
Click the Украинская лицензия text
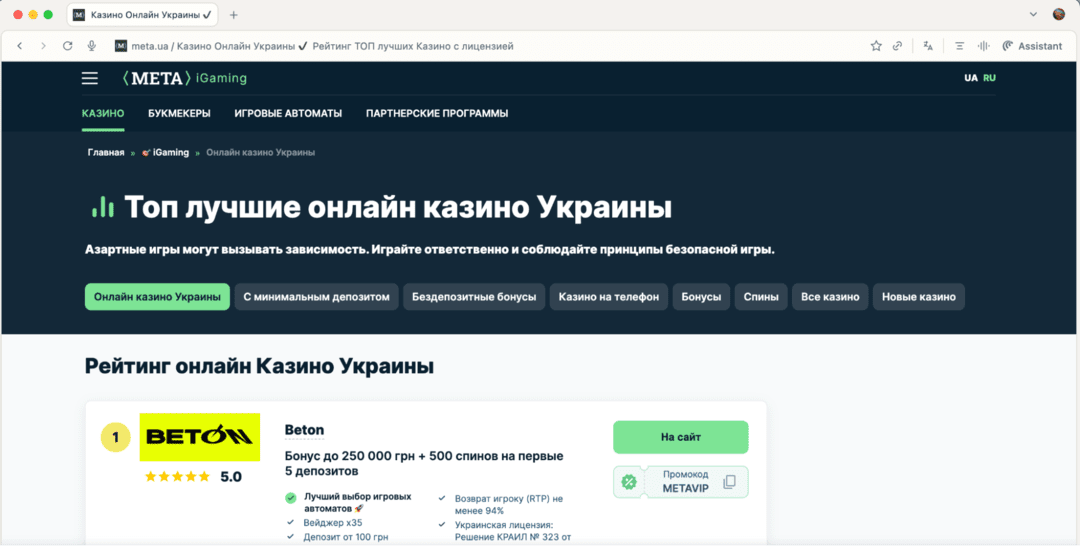point(513,531)
